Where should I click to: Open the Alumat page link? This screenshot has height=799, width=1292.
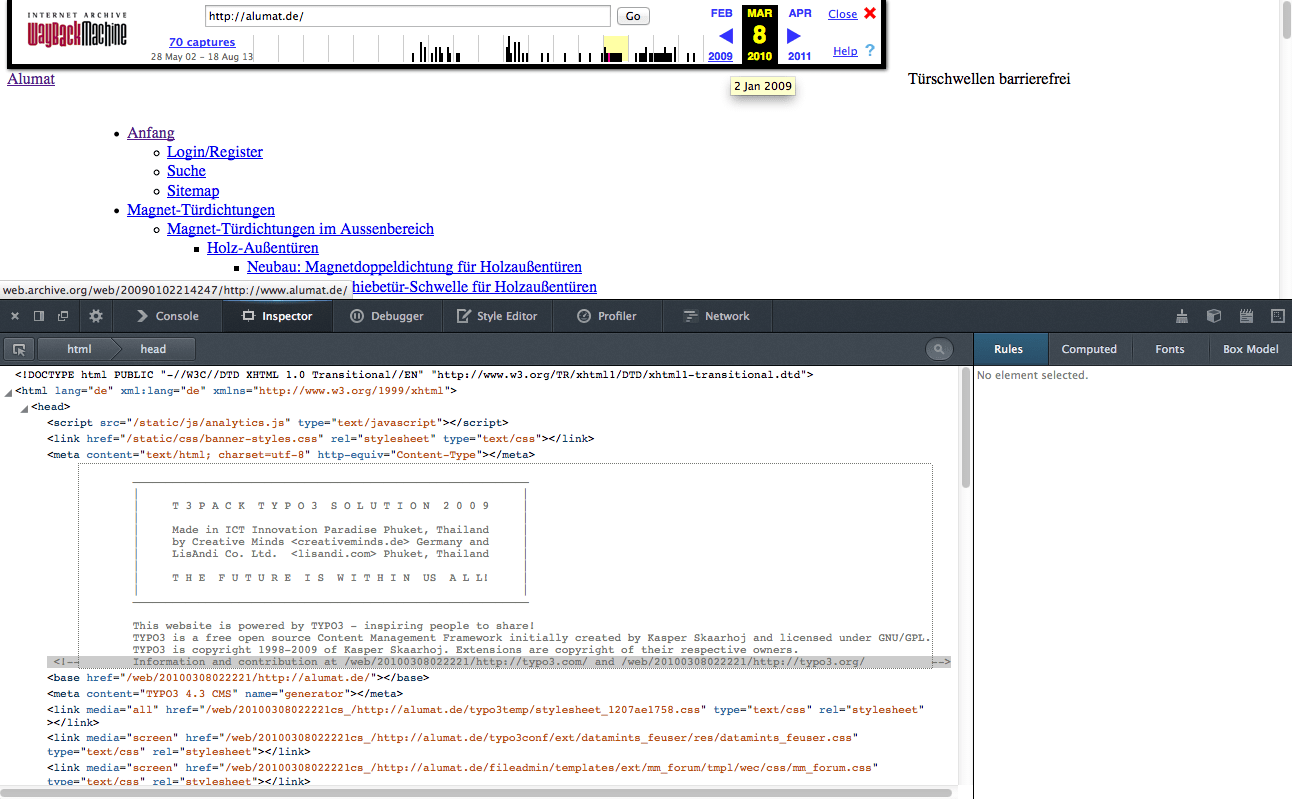(31, 79)
